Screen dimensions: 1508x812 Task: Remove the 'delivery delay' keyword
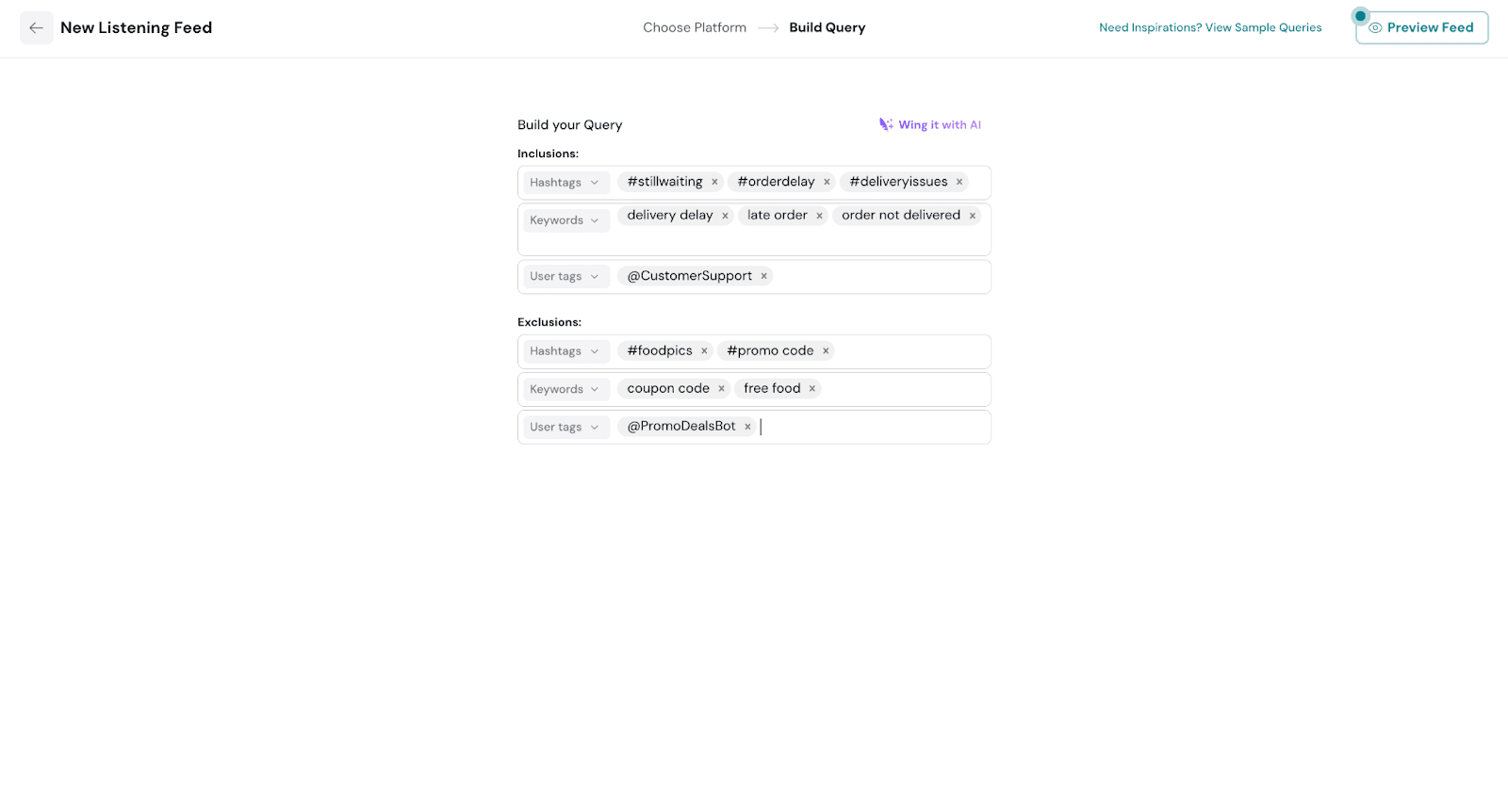point(725,216)
